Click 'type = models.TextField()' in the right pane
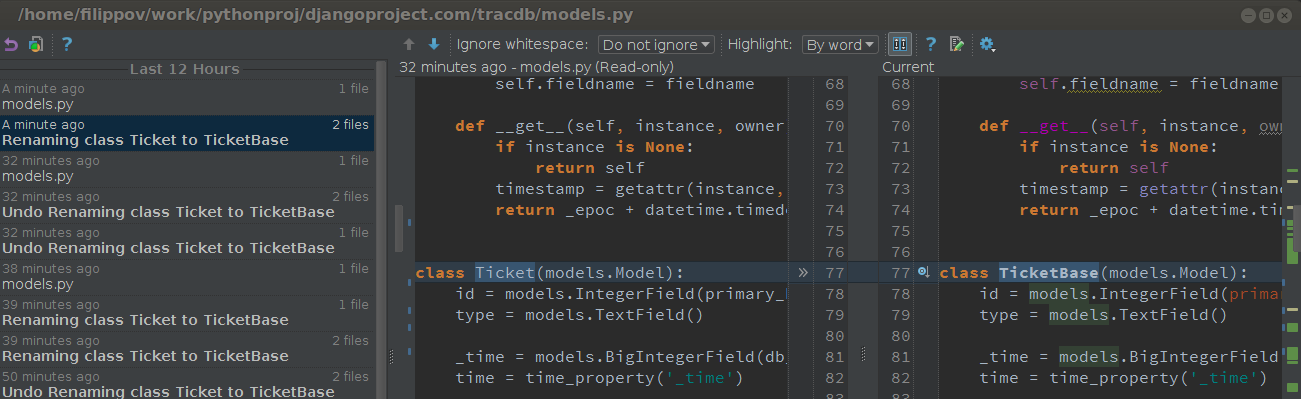This screenshot has width=1301, height=399. (1103, 315)
